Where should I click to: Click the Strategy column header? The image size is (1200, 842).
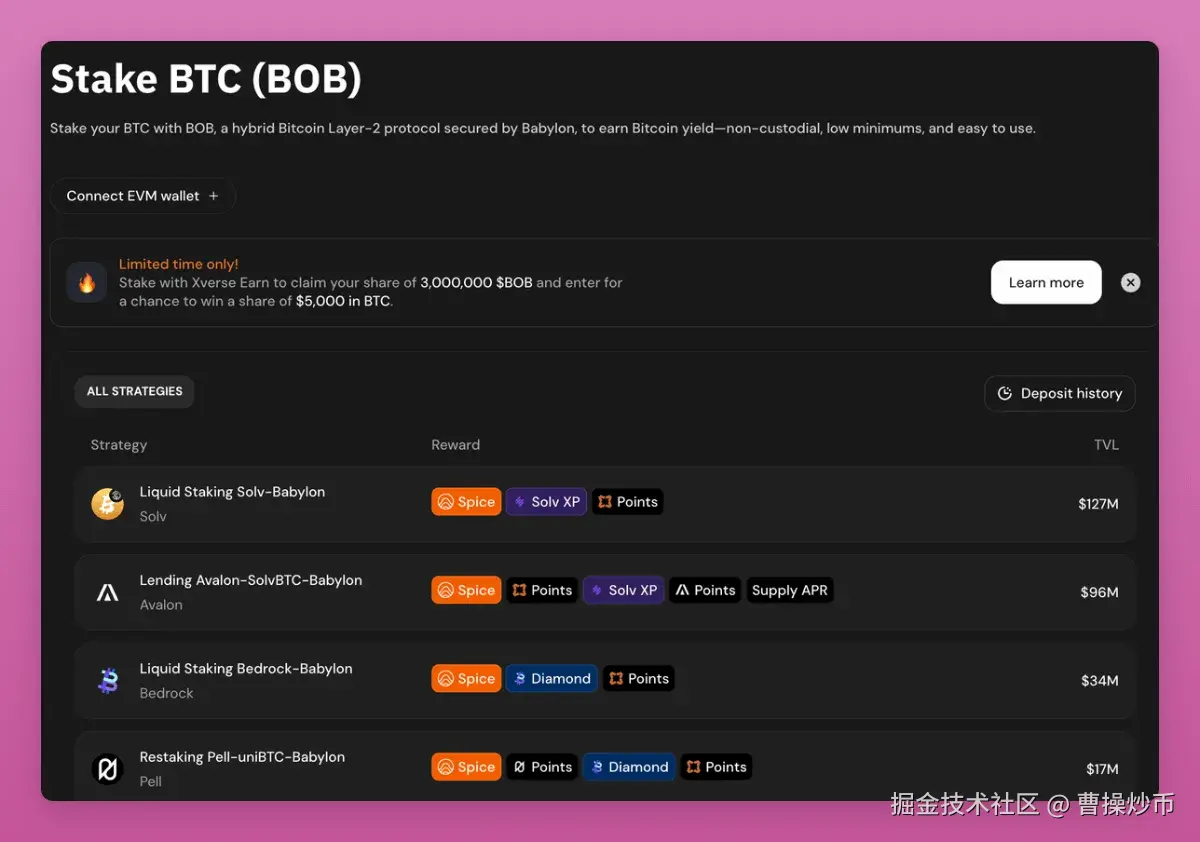click(x=119, y=445)
